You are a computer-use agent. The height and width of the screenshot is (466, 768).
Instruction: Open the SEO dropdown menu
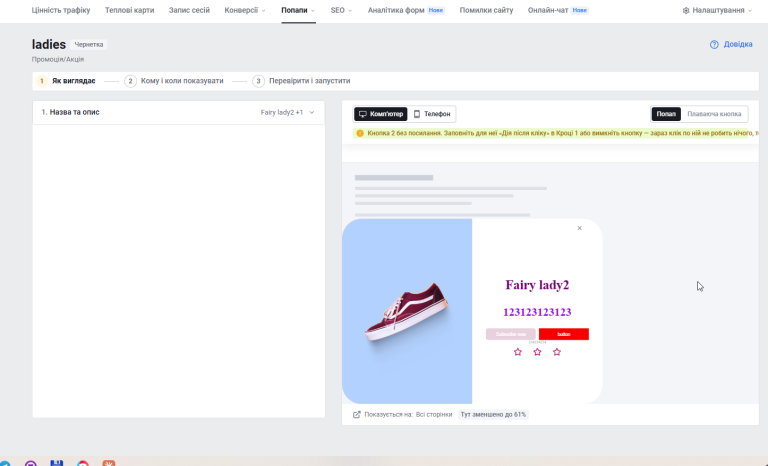pyautogui.click(x=341, y=10)
